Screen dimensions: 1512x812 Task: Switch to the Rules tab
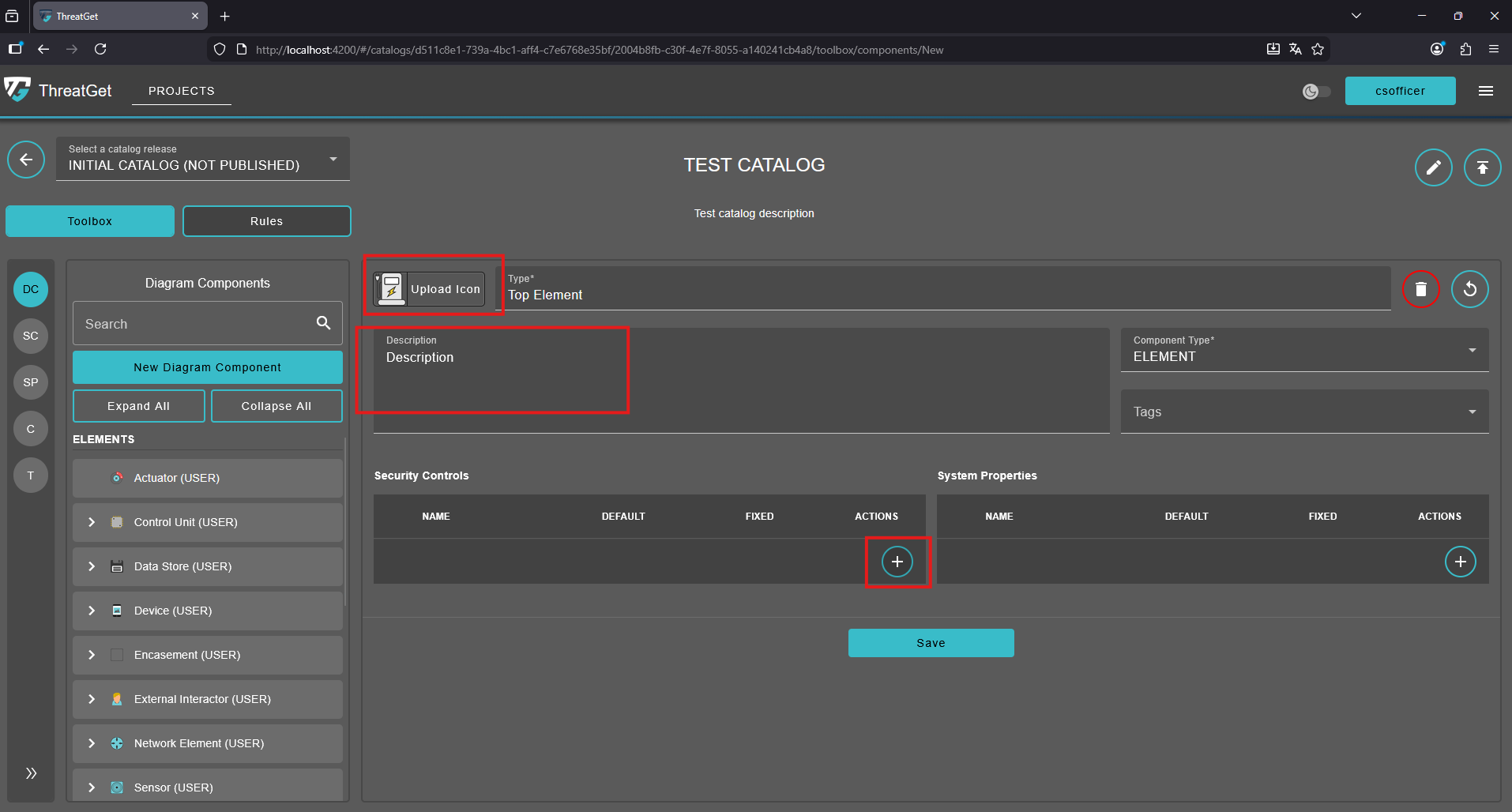click(x=266, y=221)
